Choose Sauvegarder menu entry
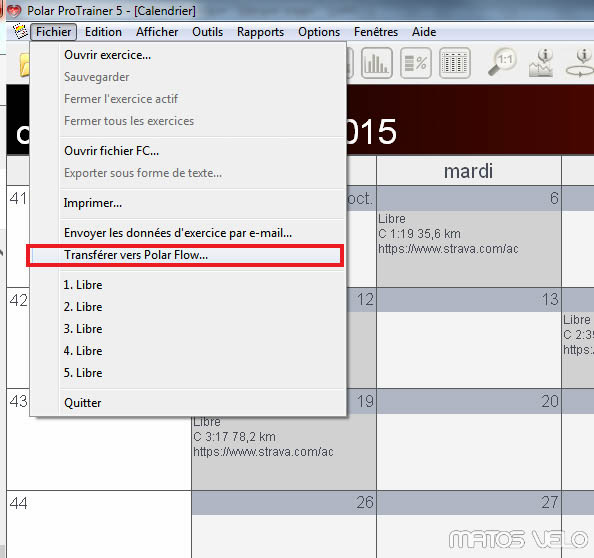 pos(188,77)
